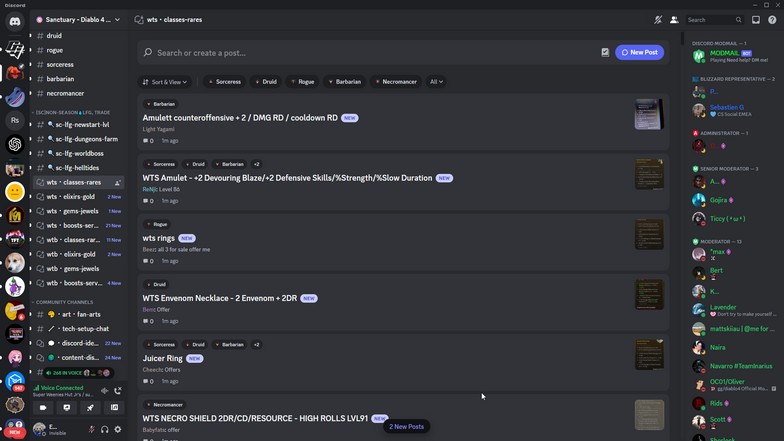Image resolution: width=784 pixels, height=441 pixels.
Task: Open the server folder with NEW badge
Action: pos(15,428)
